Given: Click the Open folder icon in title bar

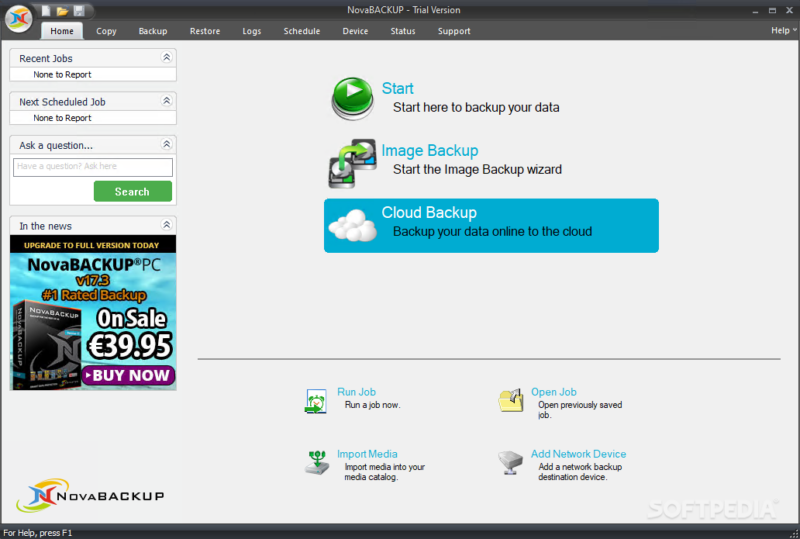Looking at the screenshot, I should (62, 11).
